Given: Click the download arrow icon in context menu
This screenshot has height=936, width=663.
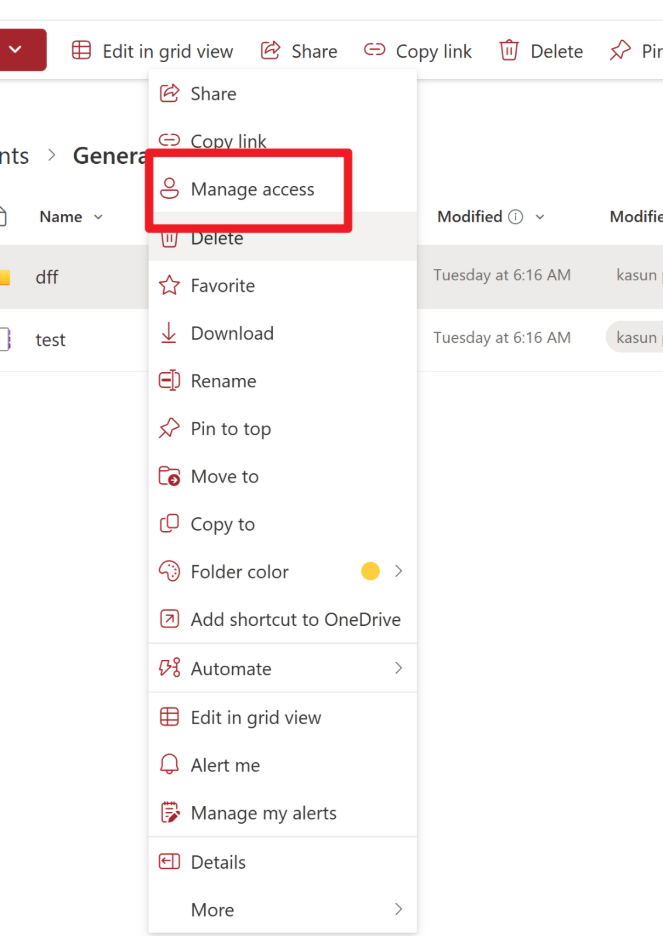Looking at the screenshot, I should click(169, 332).
